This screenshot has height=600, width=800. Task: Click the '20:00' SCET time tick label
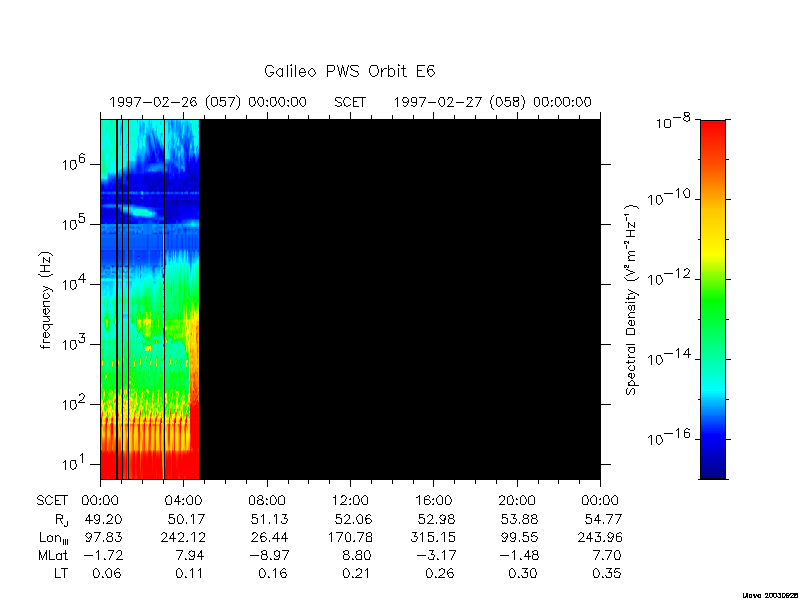[517, 501]
